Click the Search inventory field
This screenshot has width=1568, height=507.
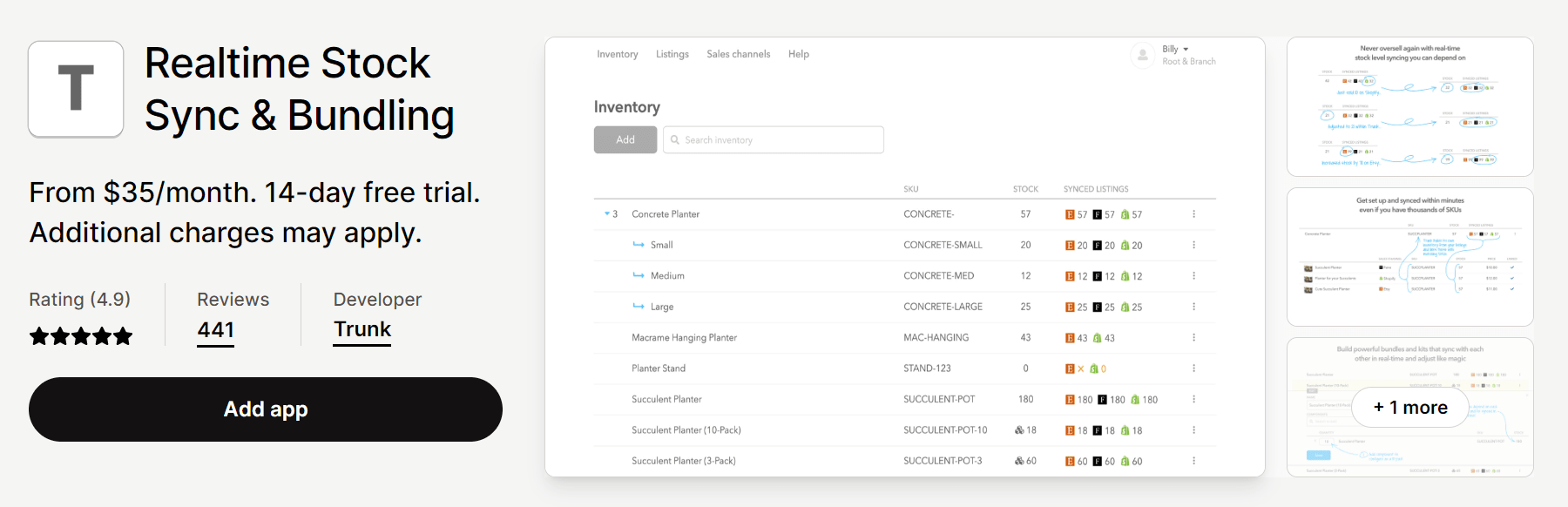[774, 139]
